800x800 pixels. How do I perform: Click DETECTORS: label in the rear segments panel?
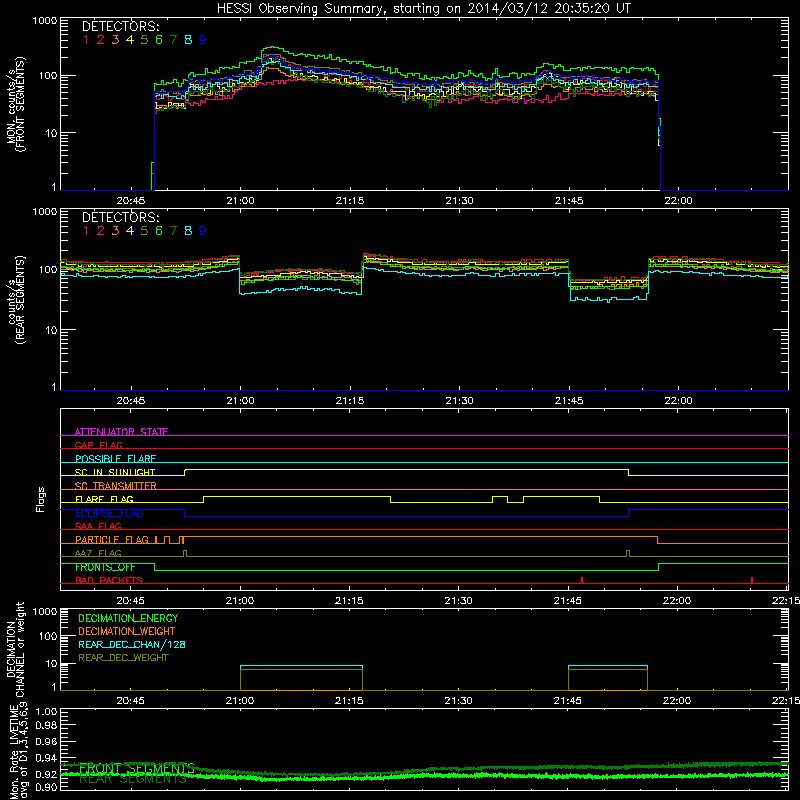(120, 218)
